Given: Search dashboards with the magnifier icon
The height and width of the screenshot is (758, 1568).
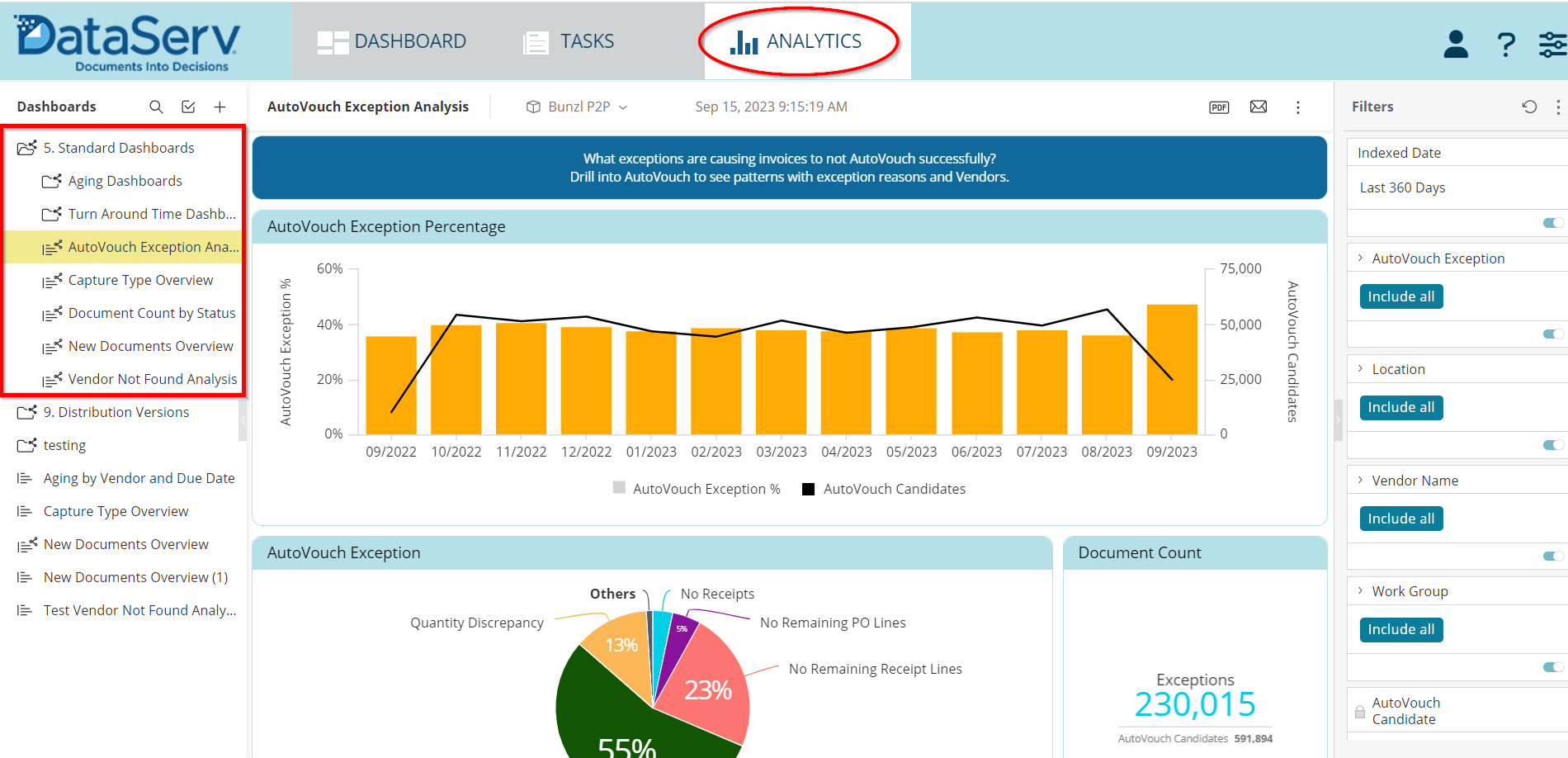Looking at the screenshot, I should click(156, 107).
